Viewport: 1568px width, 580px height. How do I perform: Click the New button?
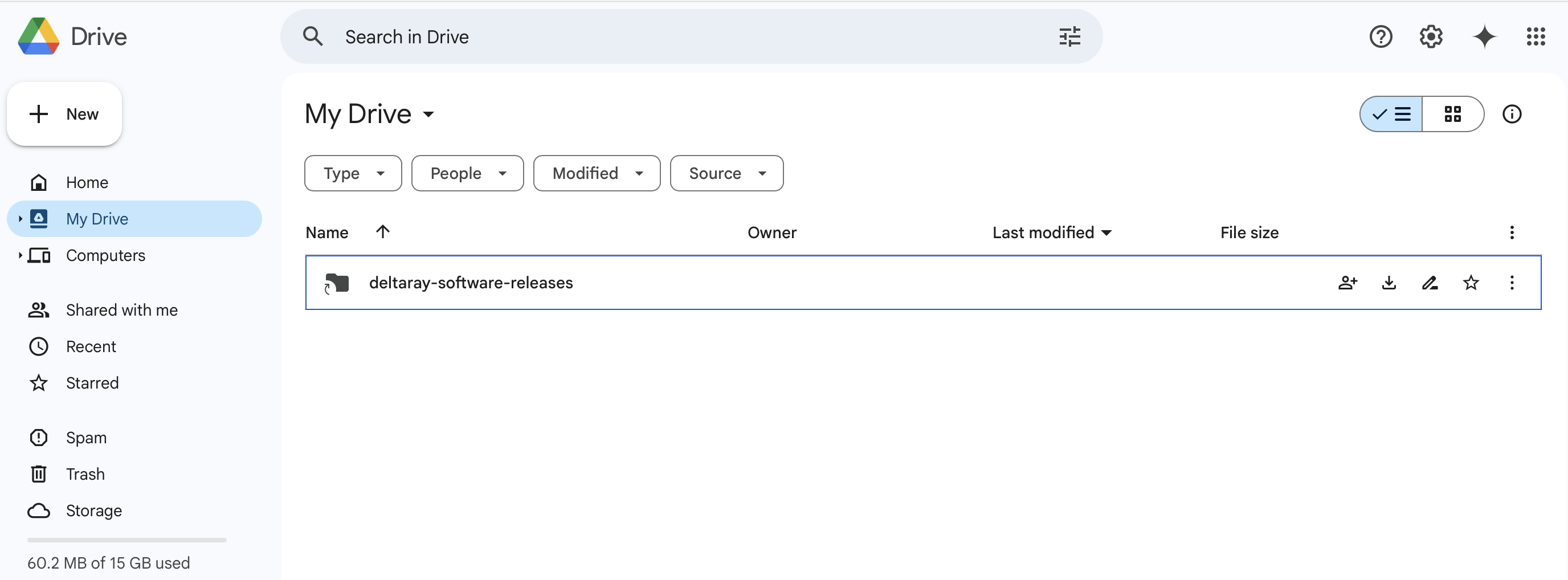pyautogui.click(x=64, y=114)
